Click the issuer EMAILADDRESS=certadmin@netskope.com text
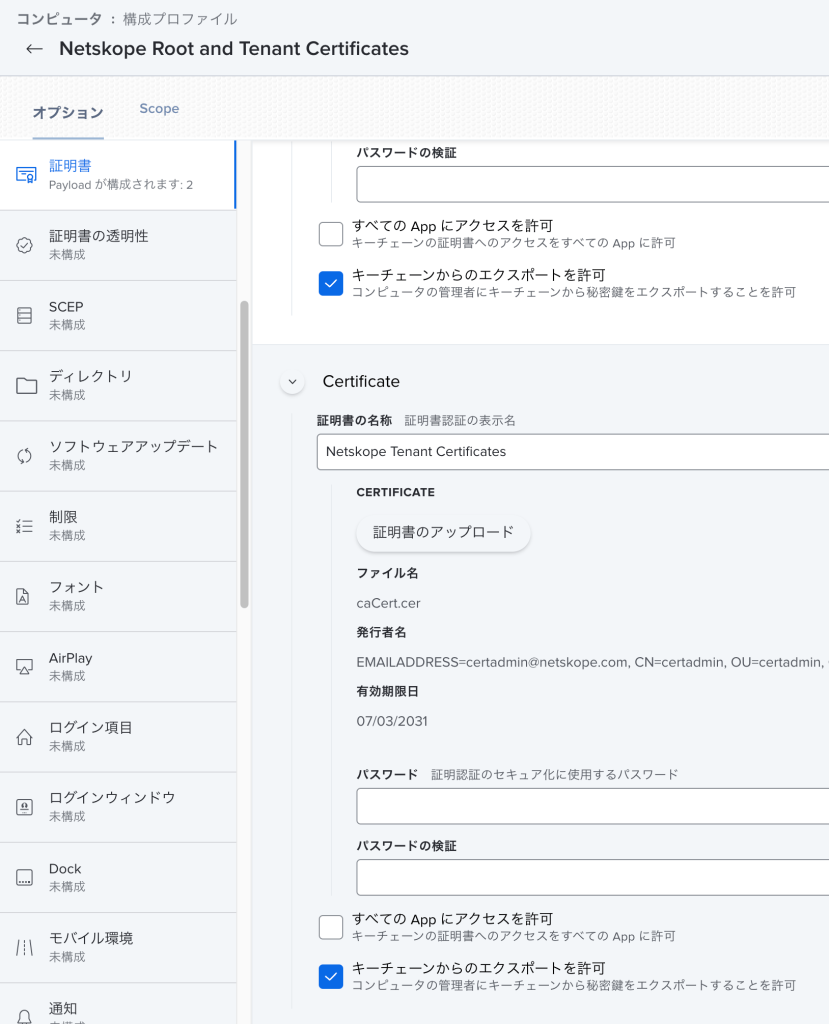The width and height of the screenshot is (829, 1024). tap(492, 662)
